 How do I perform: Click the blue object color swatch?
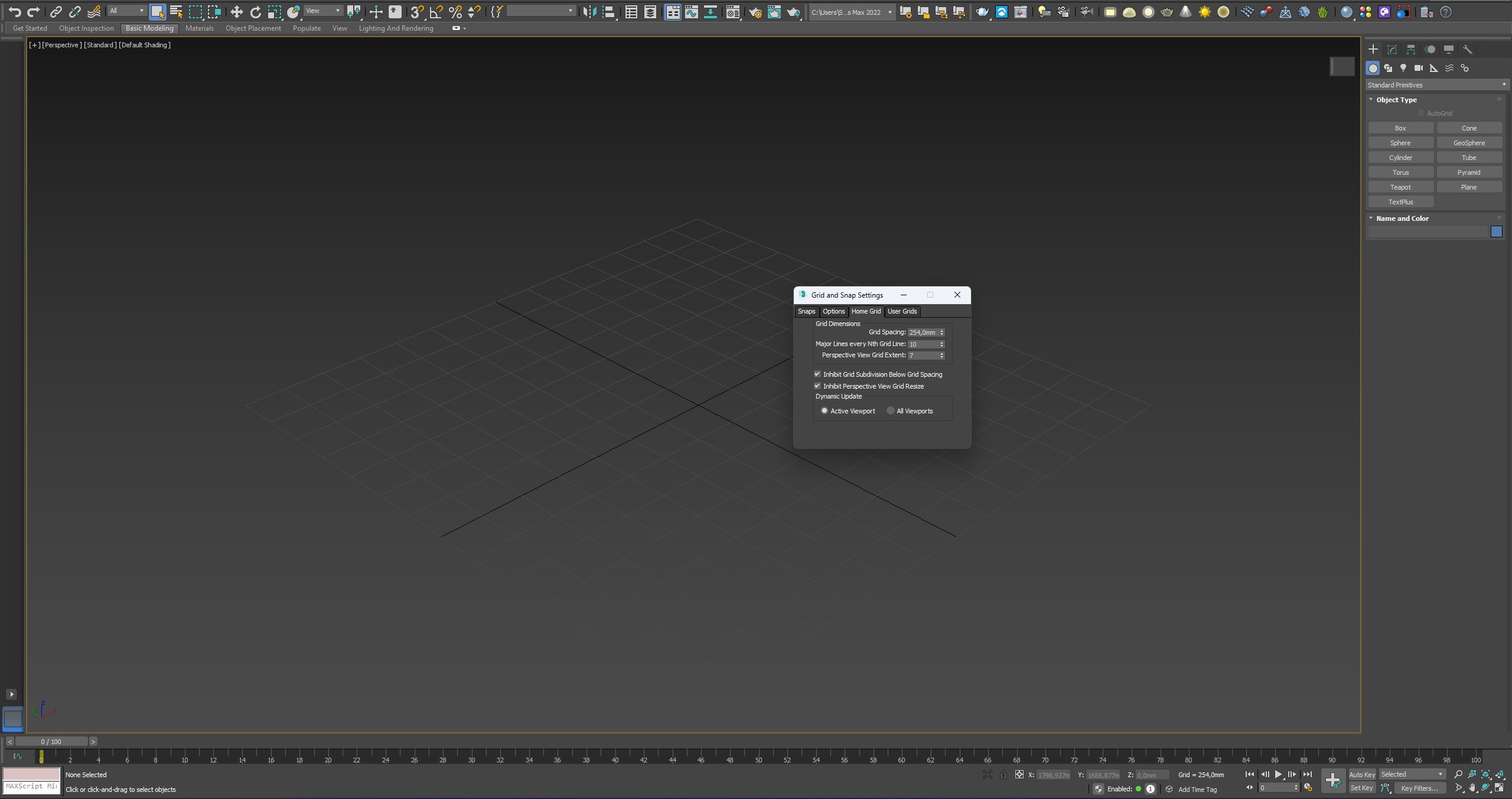click(x=1496, y=231)
